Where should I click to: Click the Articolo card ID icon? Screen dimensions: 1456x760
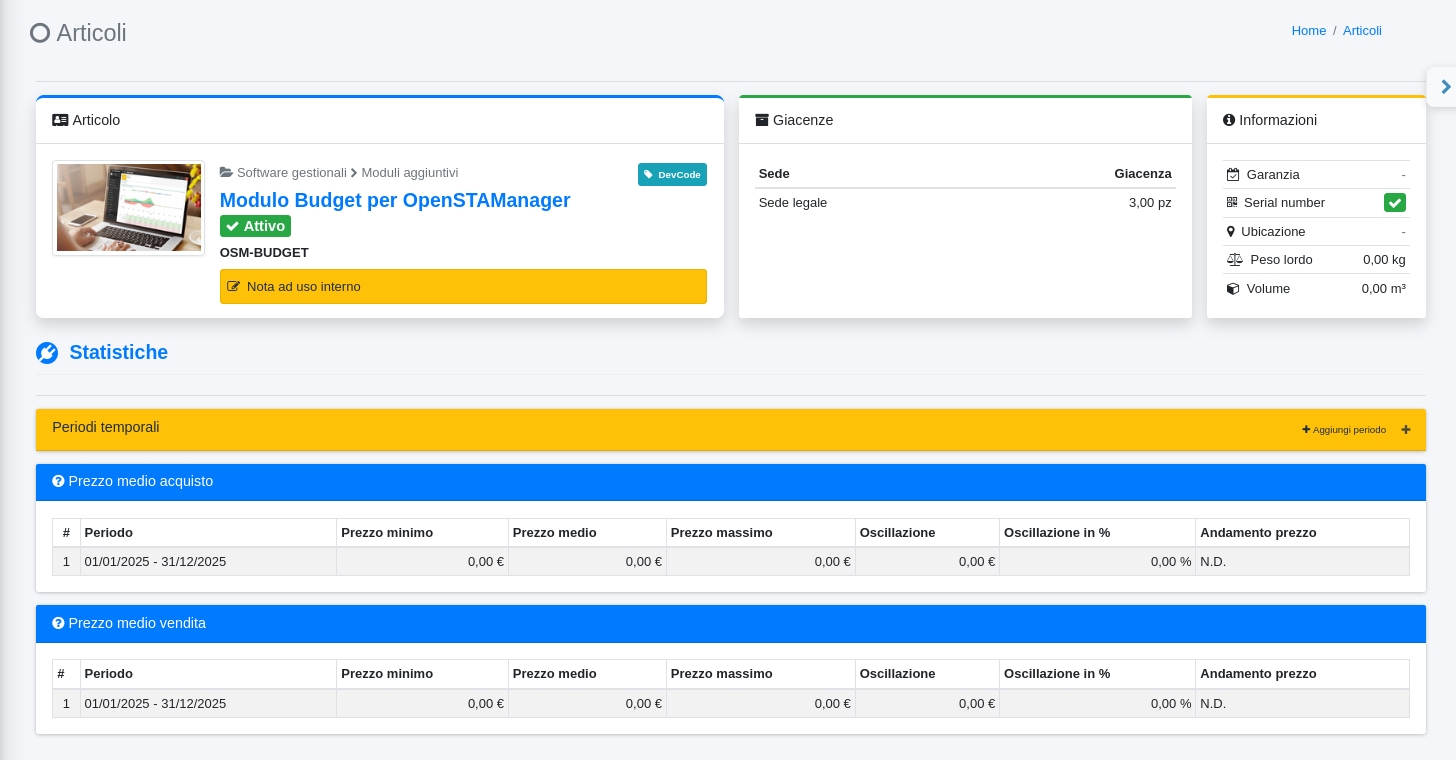(60, 120)
